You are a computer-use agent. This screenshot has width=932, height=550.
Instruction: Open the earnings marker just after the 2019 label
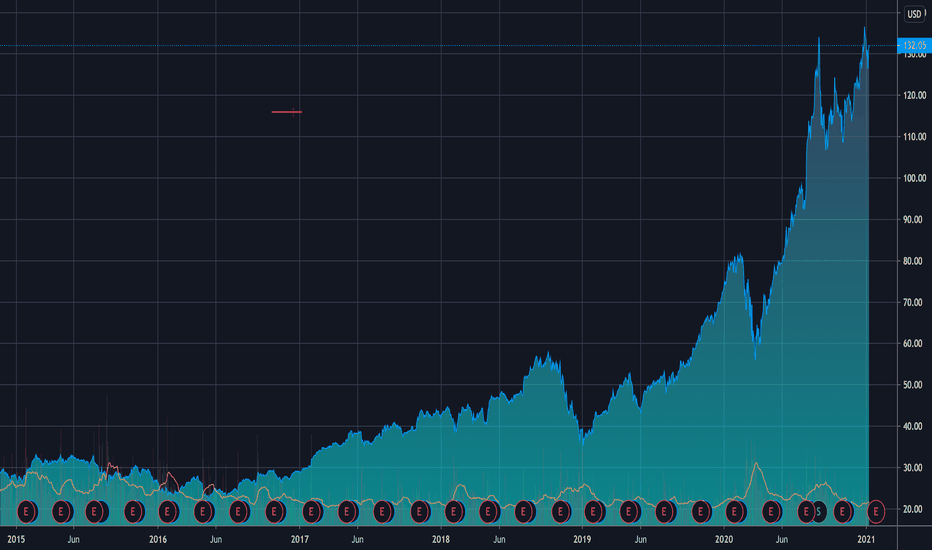593,511
